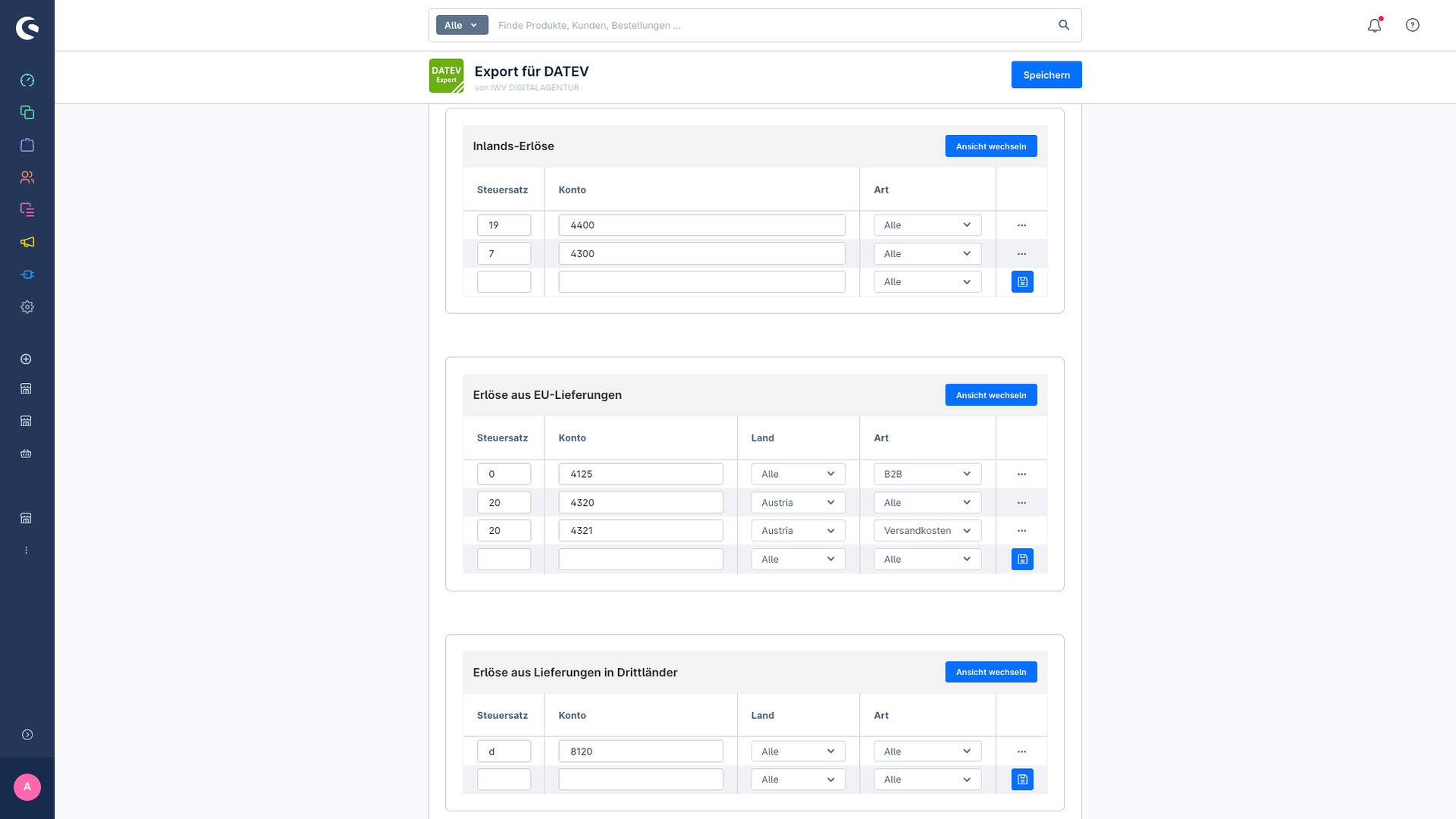Screen dimensions: 1456x819
Task: Save new EU-Lieferungen row with disk icon
Action: [x=1022, y=560]
